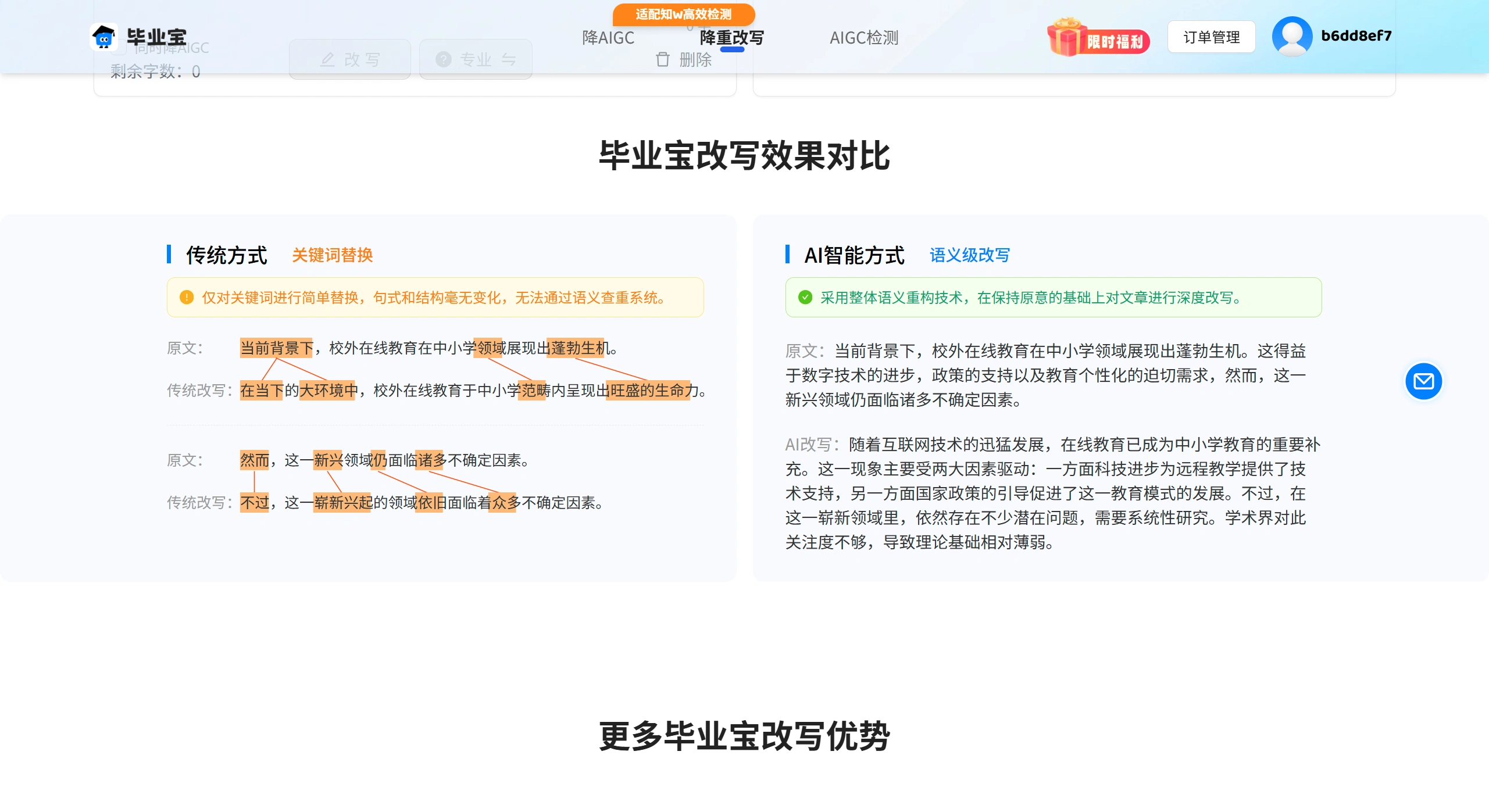Click the trash can icon beside 删除
The height and width of the screenshot is (812, 1489).
662,59
